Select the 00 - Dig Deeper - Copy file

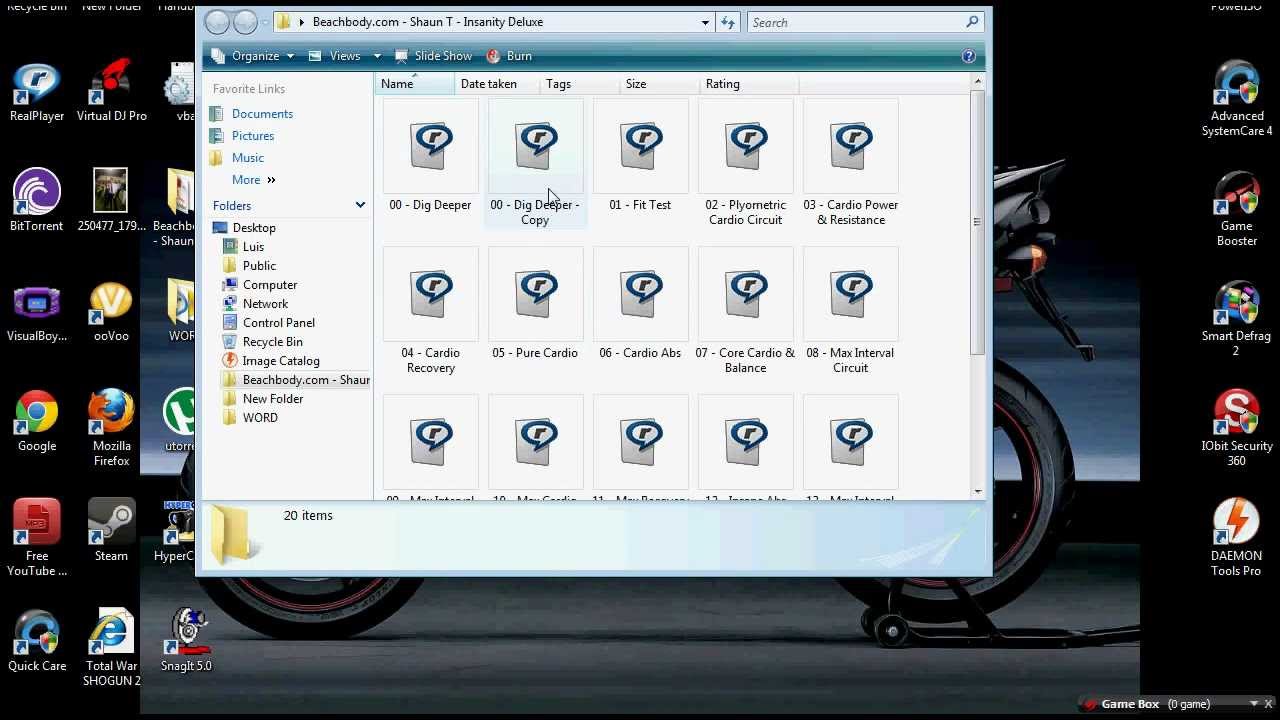(535, 163)
